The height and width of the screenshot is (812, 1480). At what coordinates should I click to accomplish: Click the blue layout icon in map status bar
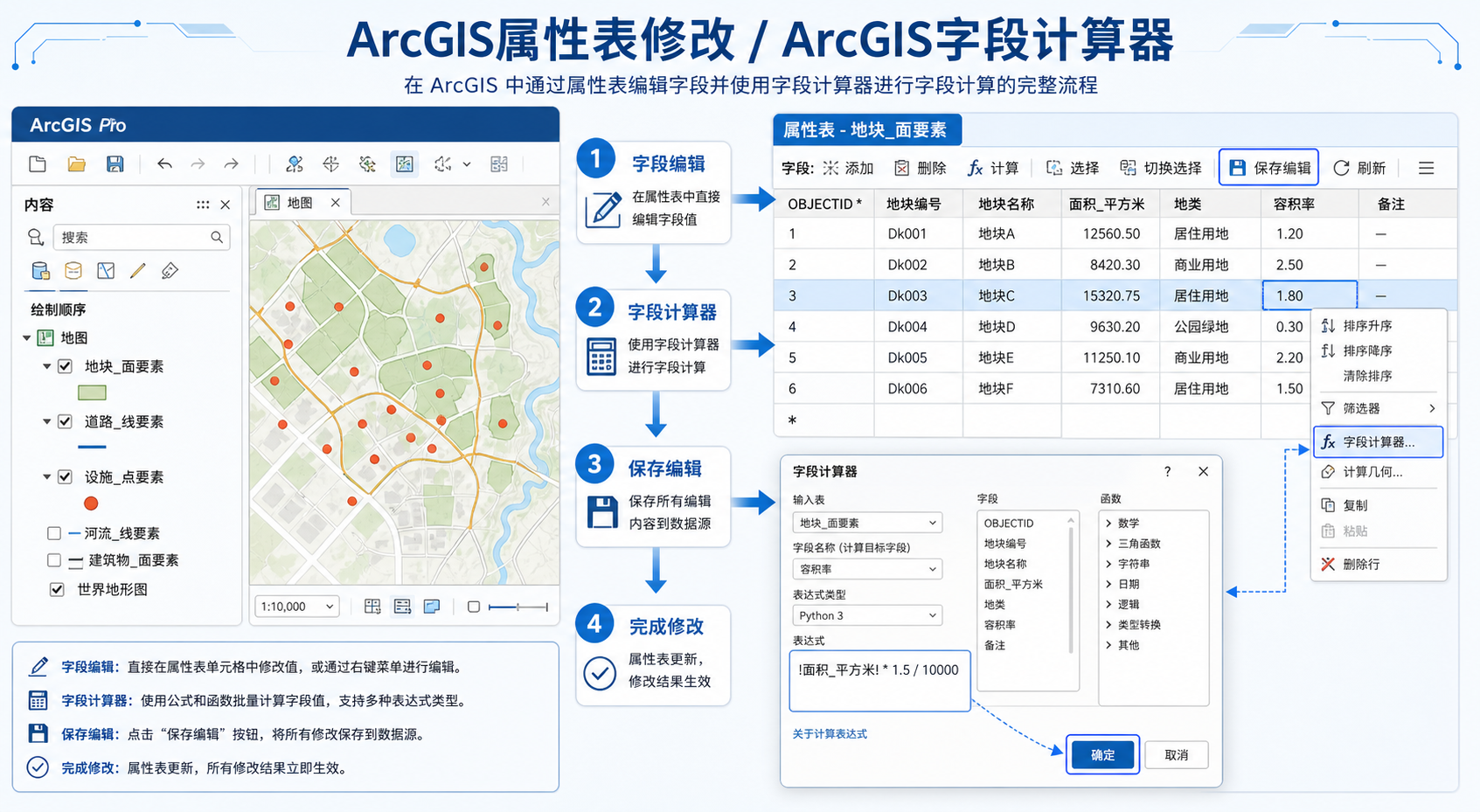(432, 607)
